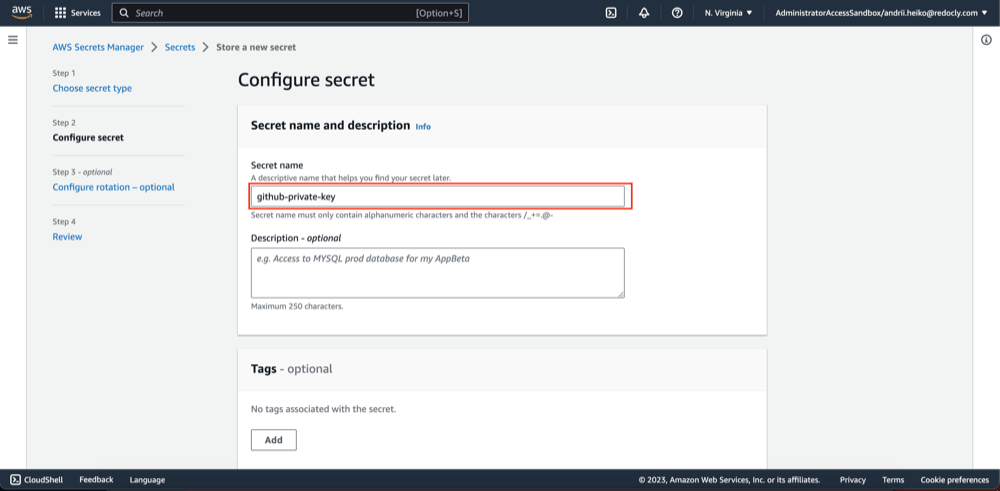The height and width of the screenshot is (491, 1000).
Task: Click the Secret name input field
Action: [438, 196]
